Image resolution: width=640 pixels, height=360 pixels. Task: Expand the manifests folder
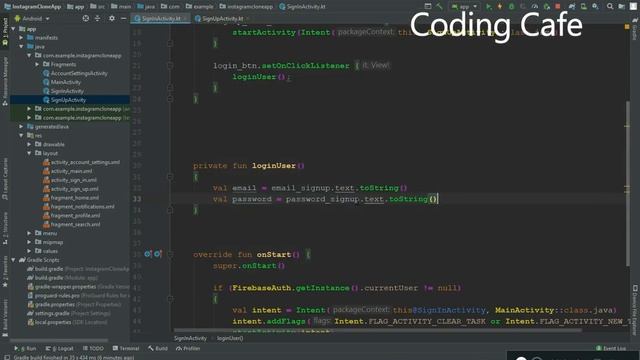coord(21,38)
